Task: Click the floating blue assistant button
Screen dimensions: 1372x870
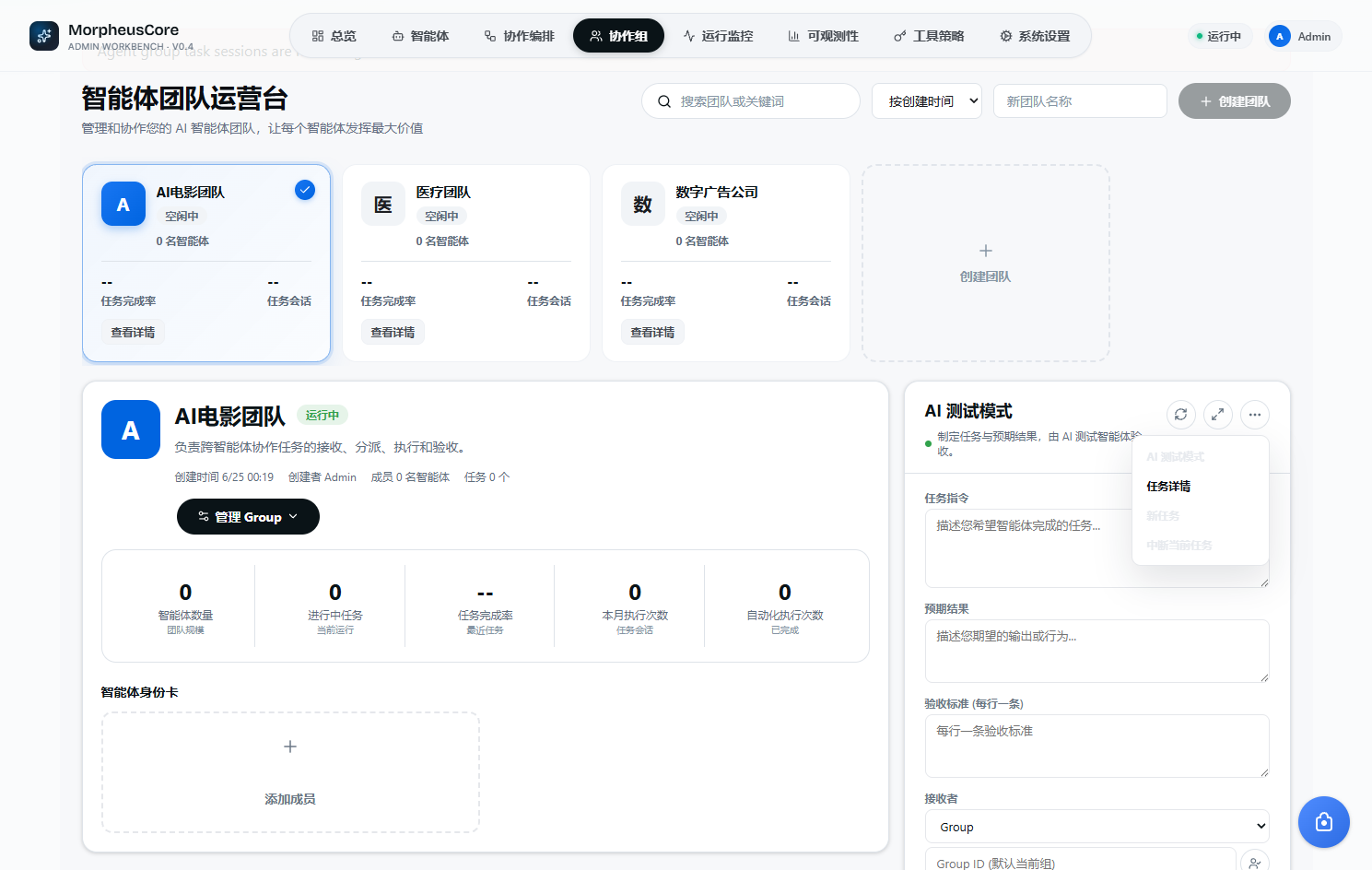Action: pyautogui.click(x=1324, y=822)
